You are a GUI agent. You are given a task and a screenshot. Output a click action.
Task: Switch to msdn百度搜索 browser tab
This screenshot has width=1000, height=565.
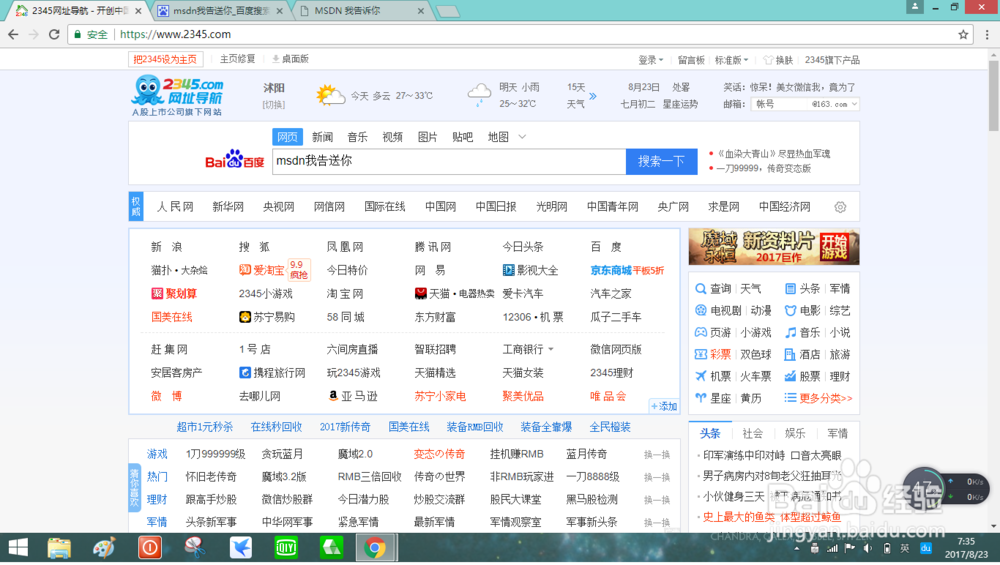click(x=221, y=11)
